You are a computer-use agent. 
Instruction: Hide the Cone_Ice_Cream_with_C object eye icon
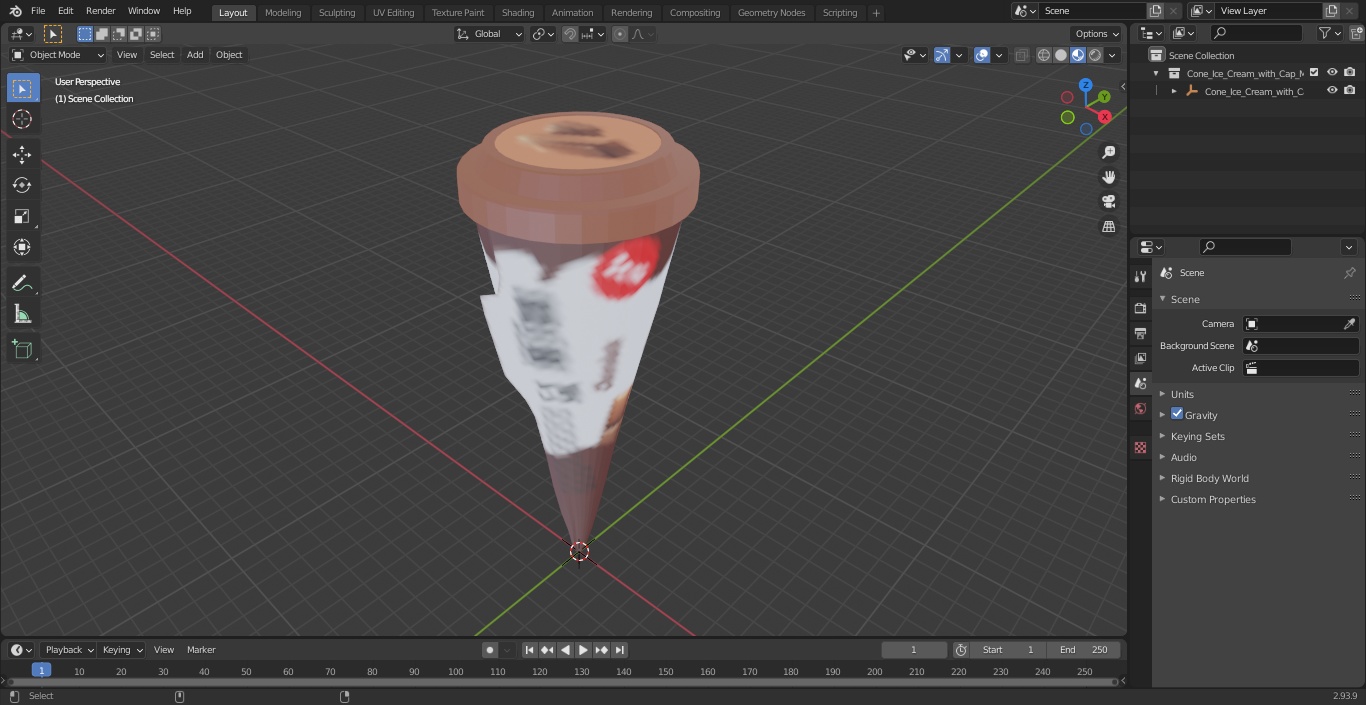pyautogui.click(x=1332, y=91)
